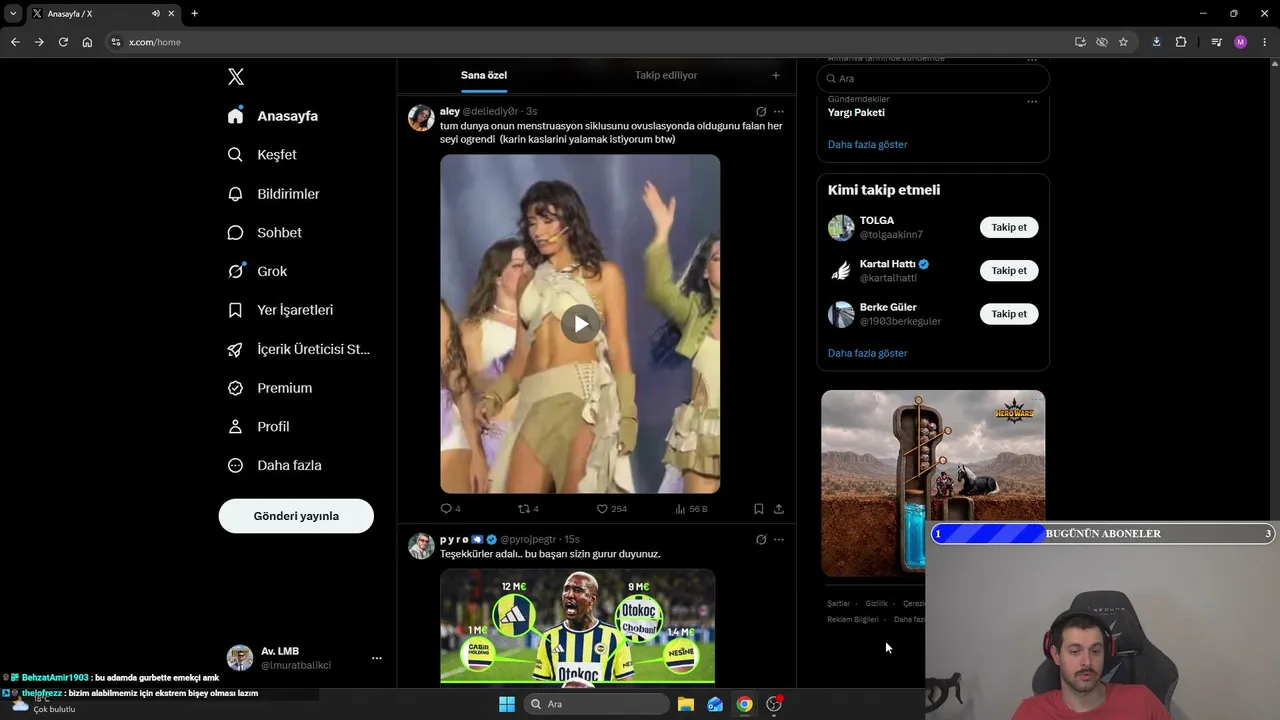Open the Chrome three-dot menu

pos(1265,42)
